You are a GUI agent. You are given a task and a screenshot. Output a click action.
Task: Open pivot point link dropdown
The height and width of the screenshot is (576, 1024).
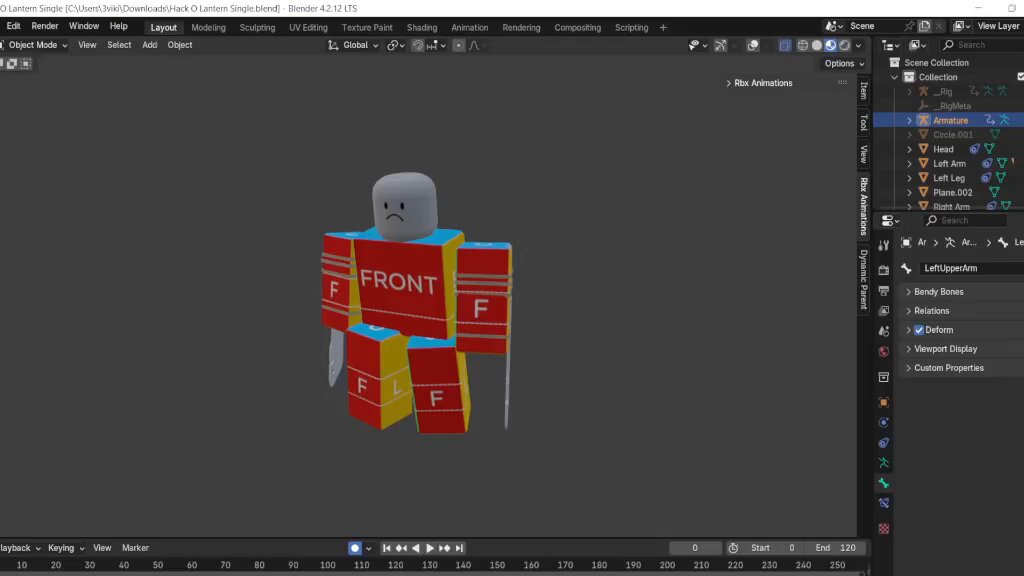click(396, 45)
